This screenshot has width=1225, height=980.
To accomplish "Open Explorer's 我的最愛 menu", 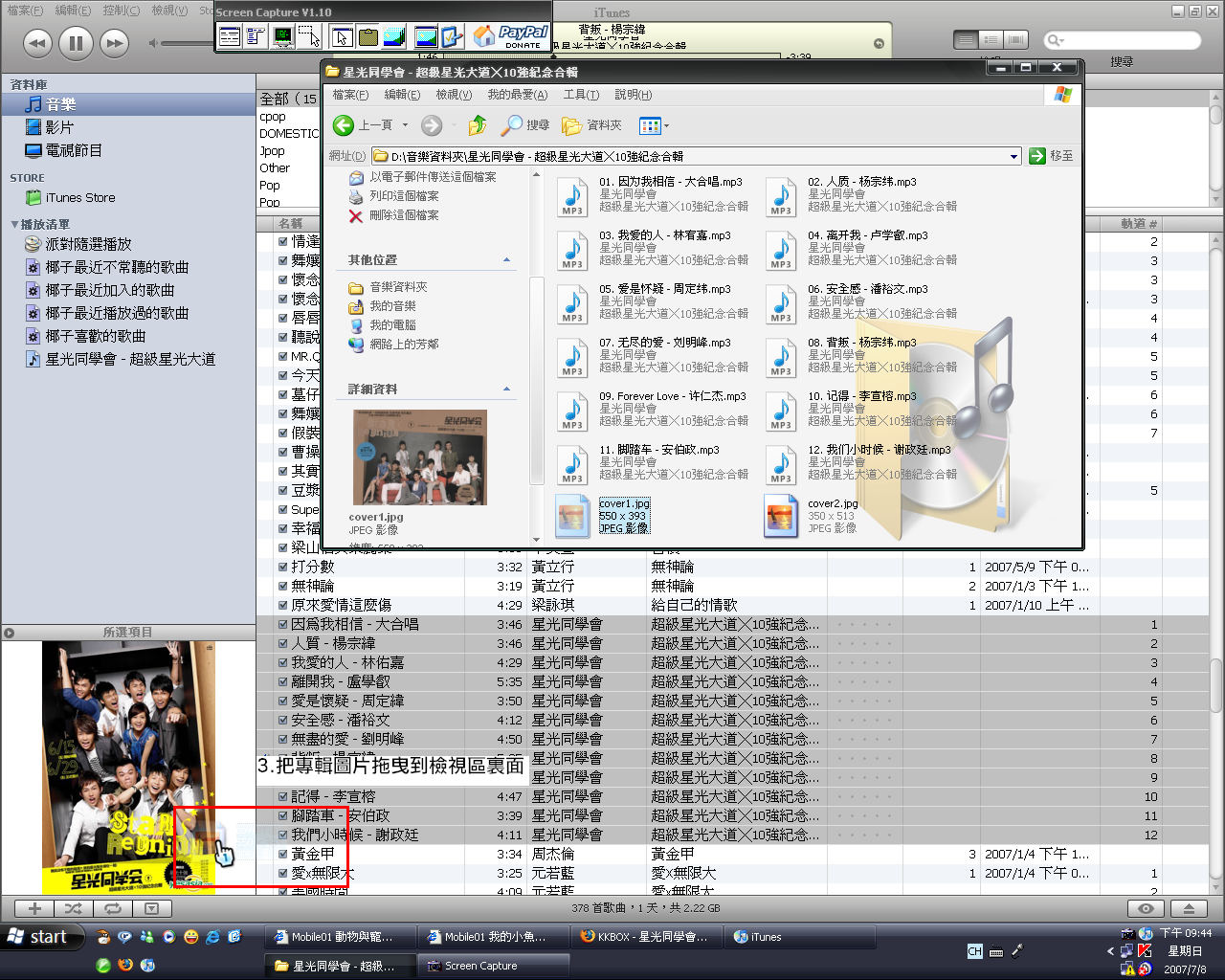I will click(518, 95).
